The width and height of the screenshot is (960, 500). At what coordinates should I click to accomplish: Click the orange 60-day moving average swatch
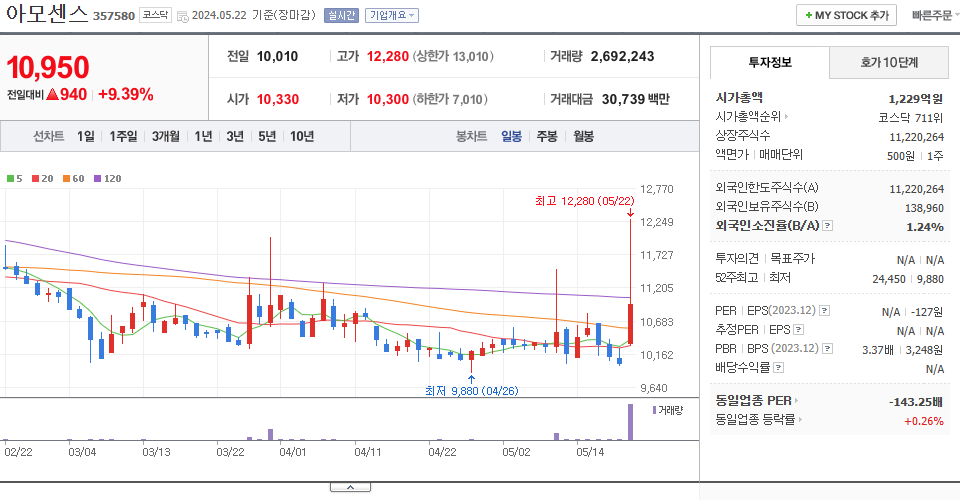[x=66, y=179]
